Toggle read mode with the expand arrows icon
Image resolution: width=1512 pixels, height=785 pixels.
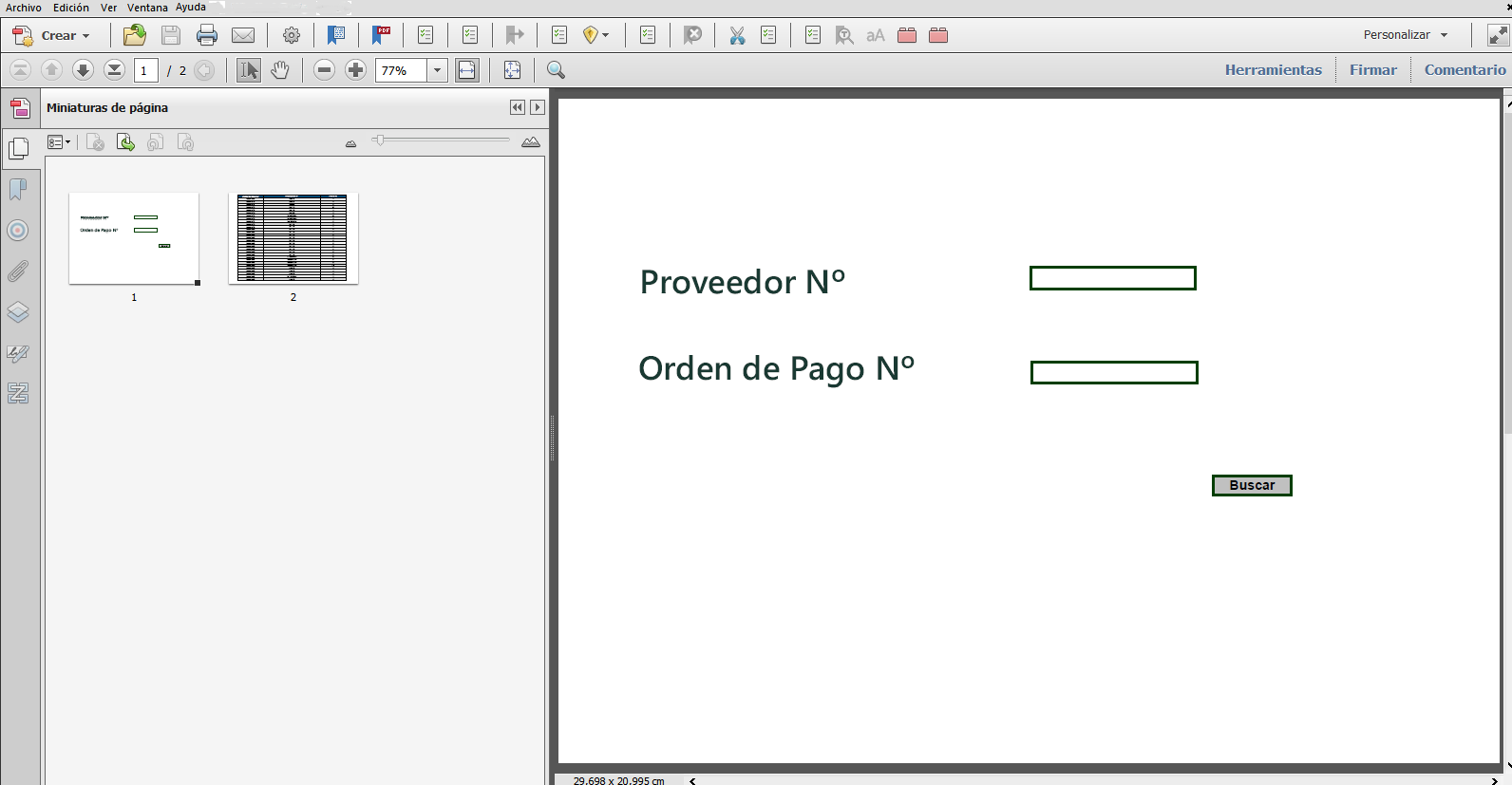[1498, 35]
